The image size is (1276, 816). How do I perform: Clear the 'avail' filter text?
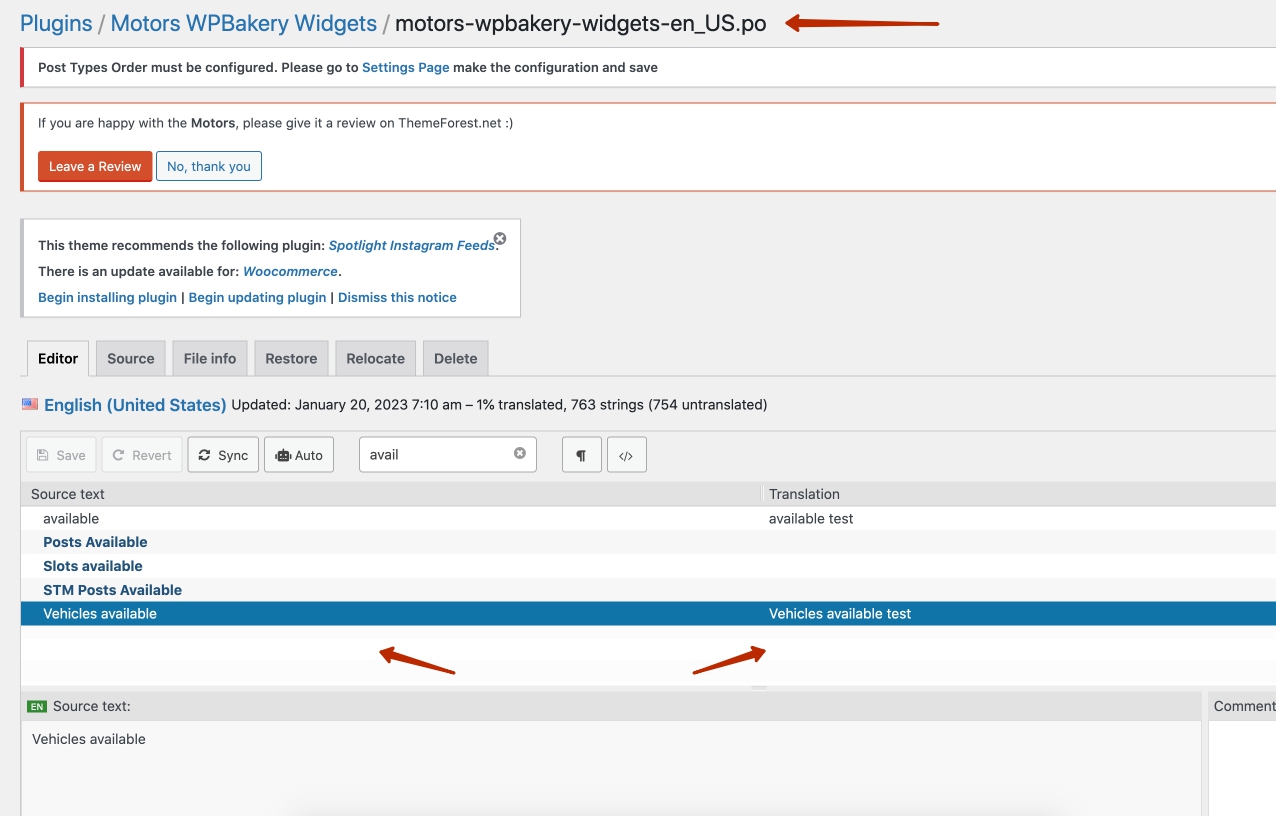(x=520, y=453)
